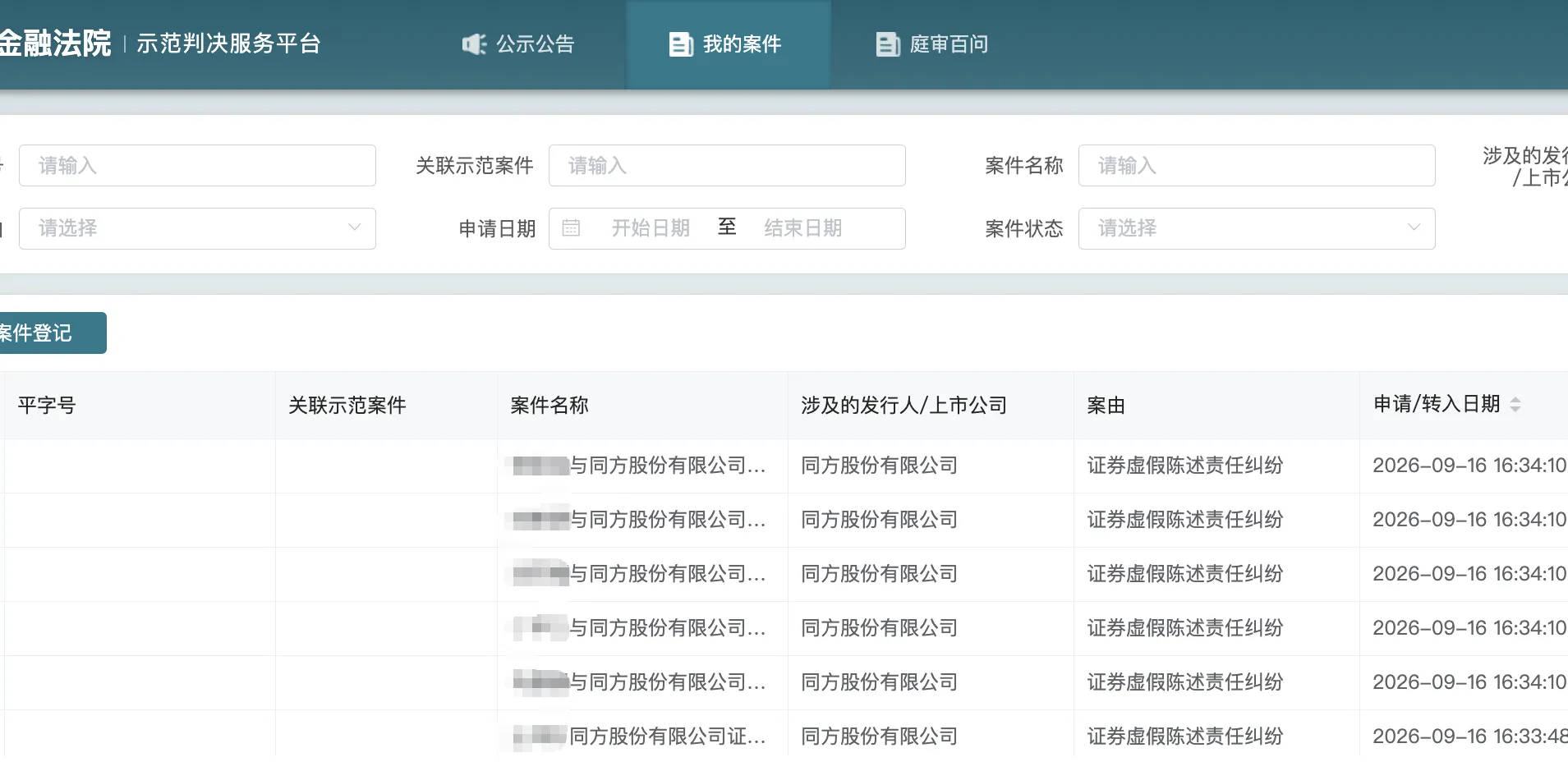The width and height of the screenshot is (1568, 771).
Task: Click the 关联示范案件 column header
Action: coord(347,406)
